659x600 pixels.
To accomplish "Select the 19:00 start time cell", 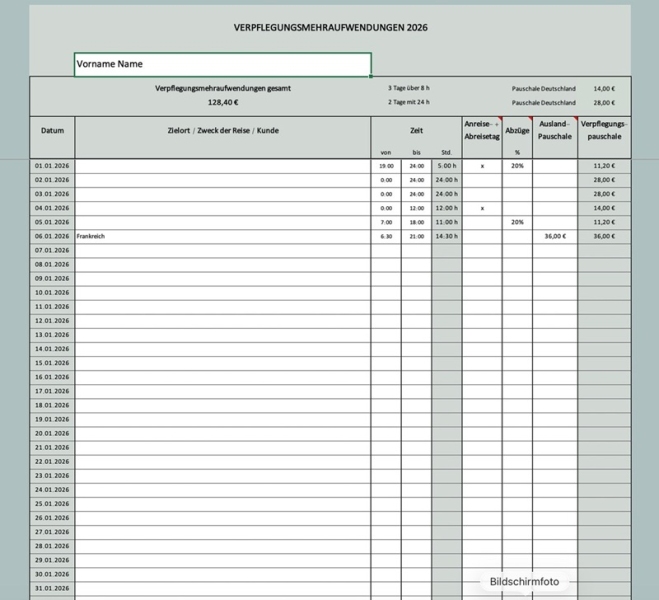I will click(386, 165).
